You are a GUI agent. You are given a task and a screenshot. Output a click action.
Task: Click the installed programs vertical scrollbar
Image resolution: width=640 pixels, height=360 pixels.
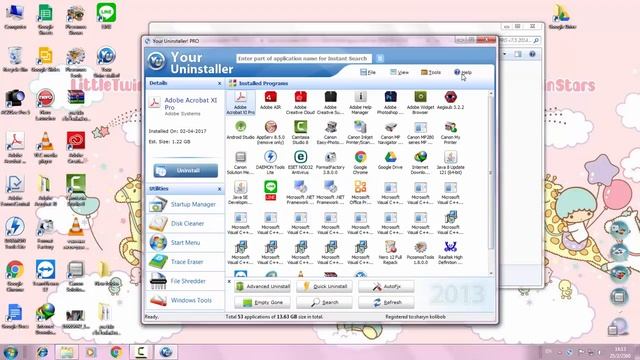491,173
